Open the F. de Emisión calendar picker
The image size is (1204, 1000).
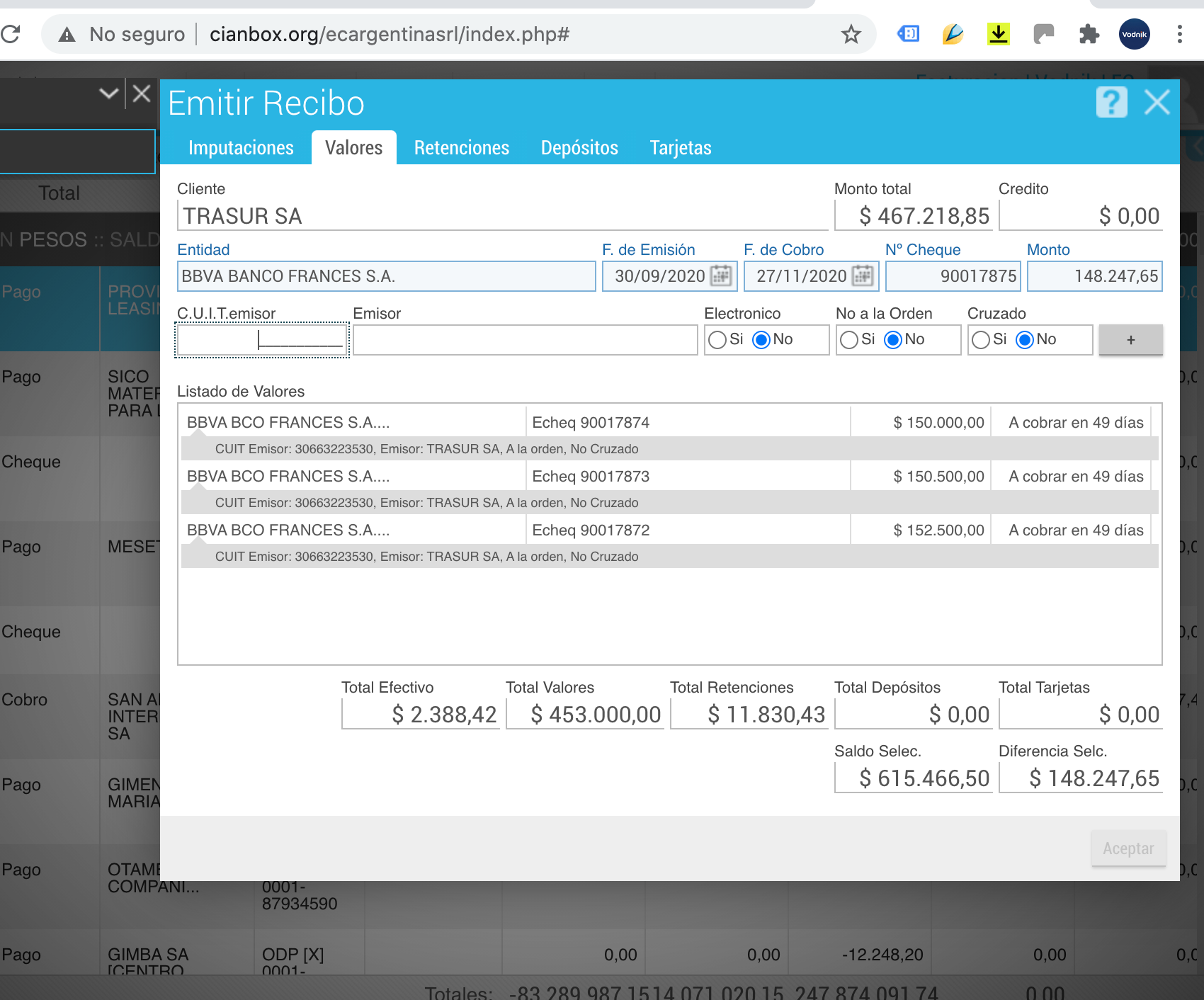[720, 275]
